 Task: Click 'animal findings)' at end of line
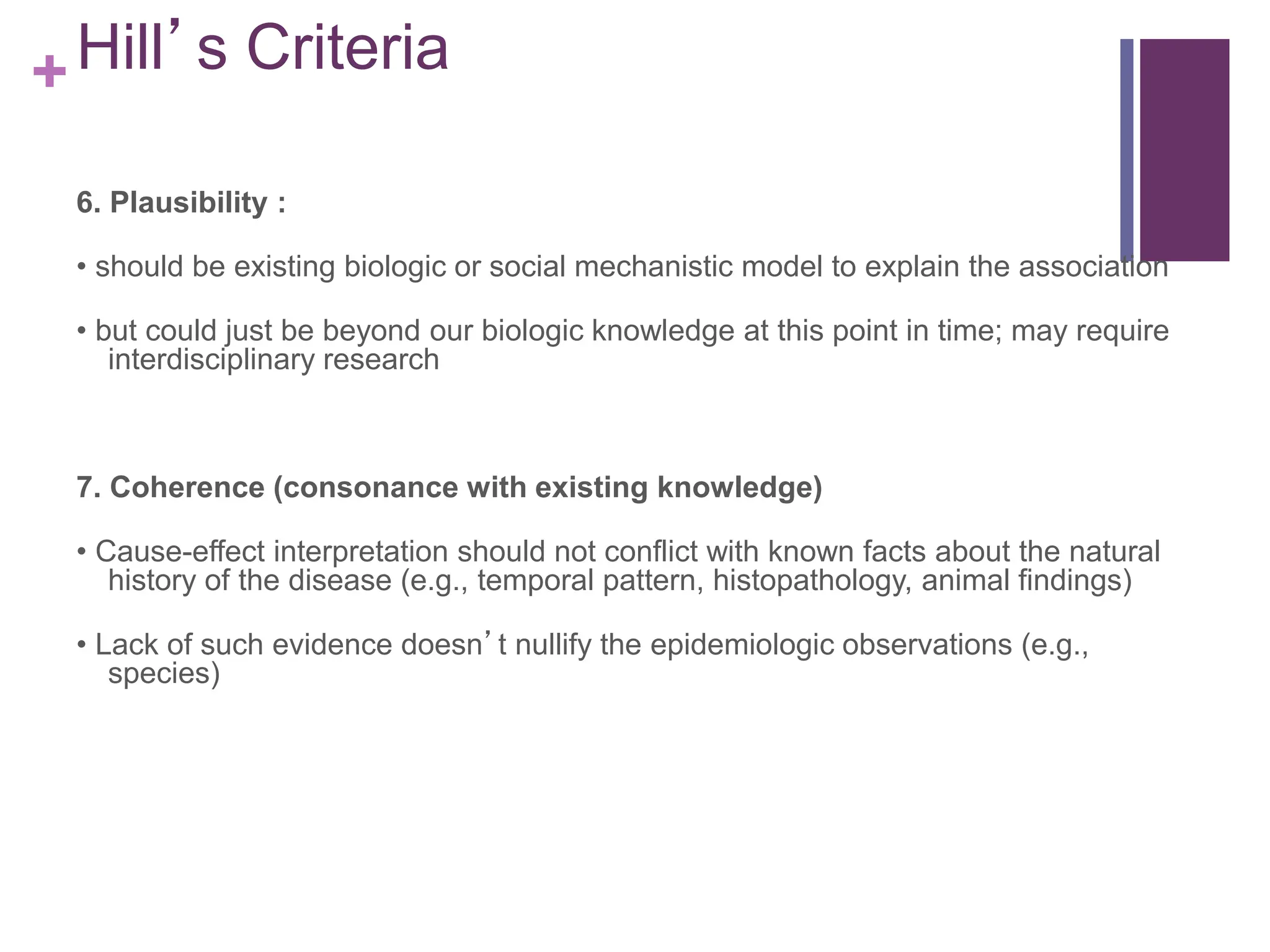(x=1026, y=581)
